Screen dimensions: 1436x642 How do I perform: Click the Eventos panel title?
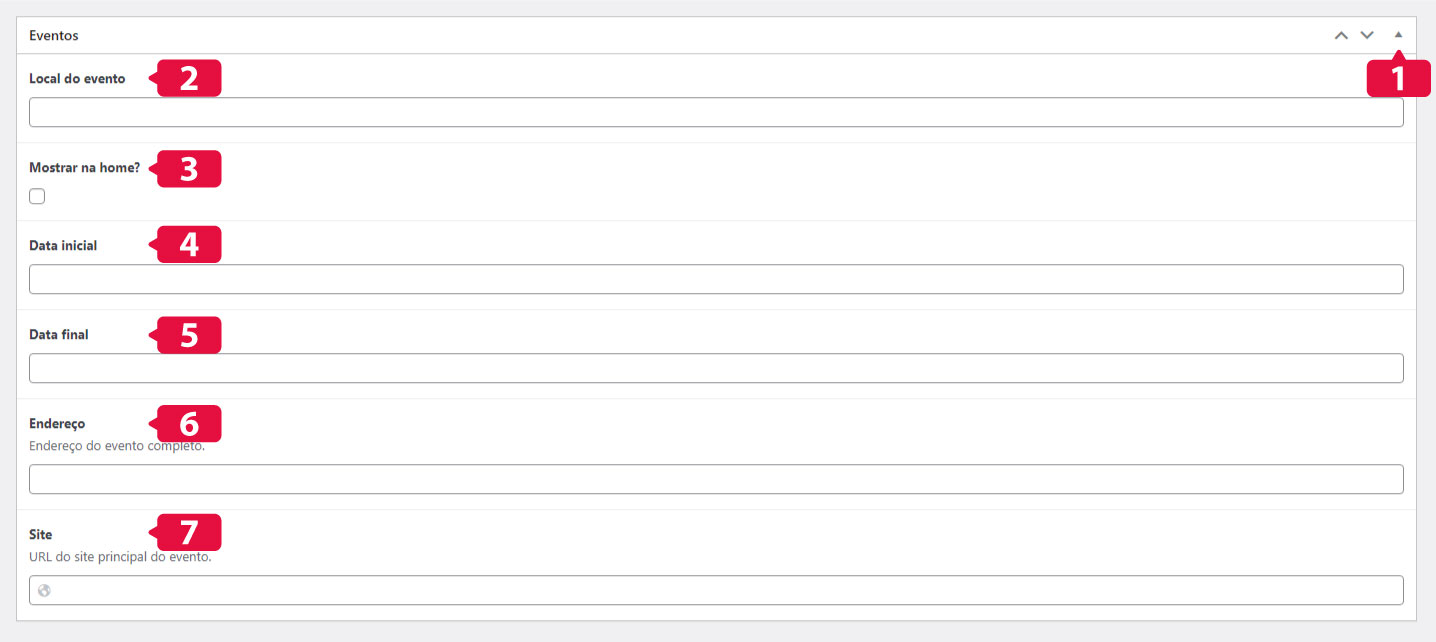pyautogui.click(x=54, y=35)
